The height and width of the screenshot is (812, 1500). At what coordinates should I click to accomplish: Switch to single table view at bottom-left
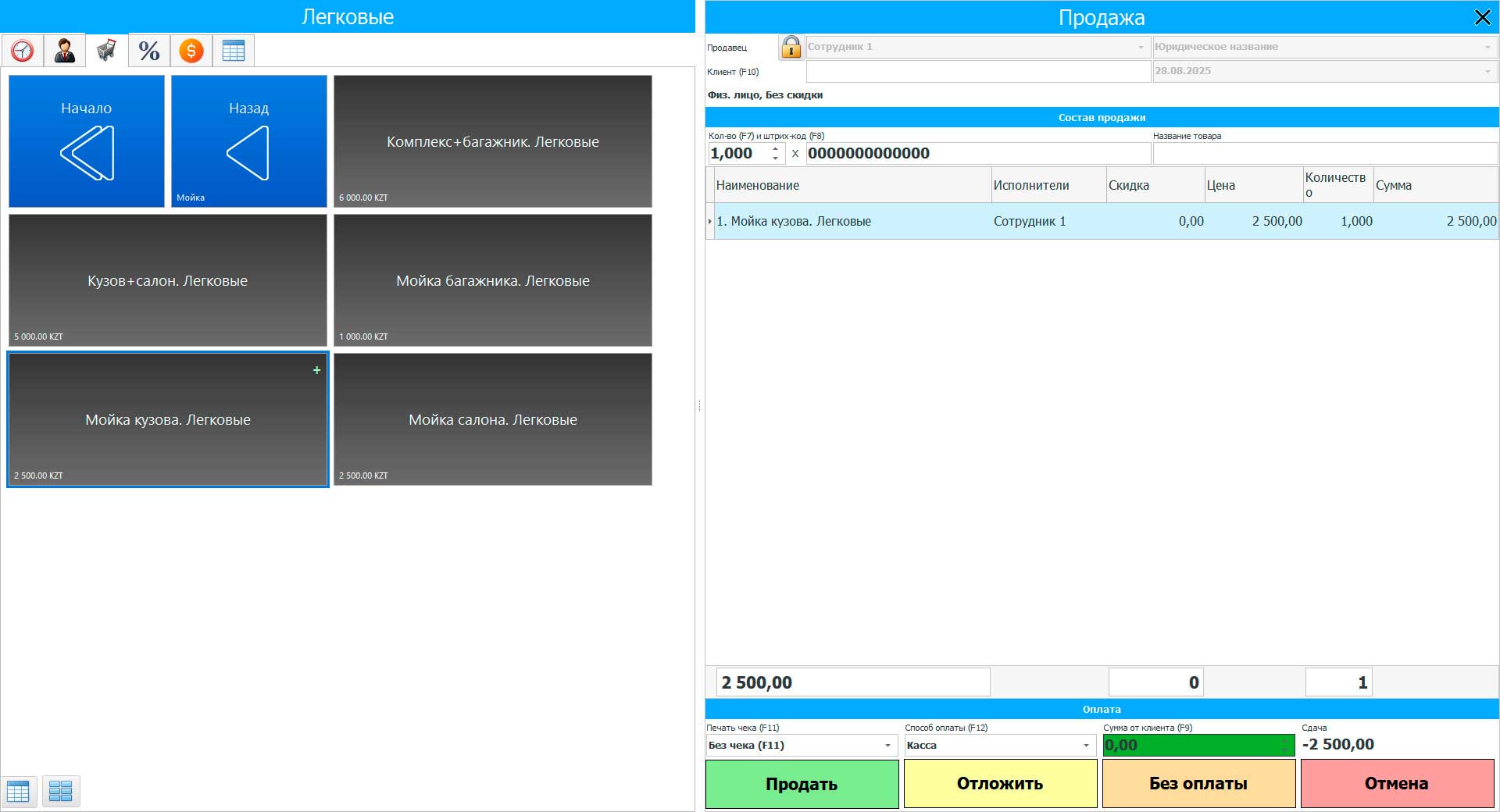(18, 791)
